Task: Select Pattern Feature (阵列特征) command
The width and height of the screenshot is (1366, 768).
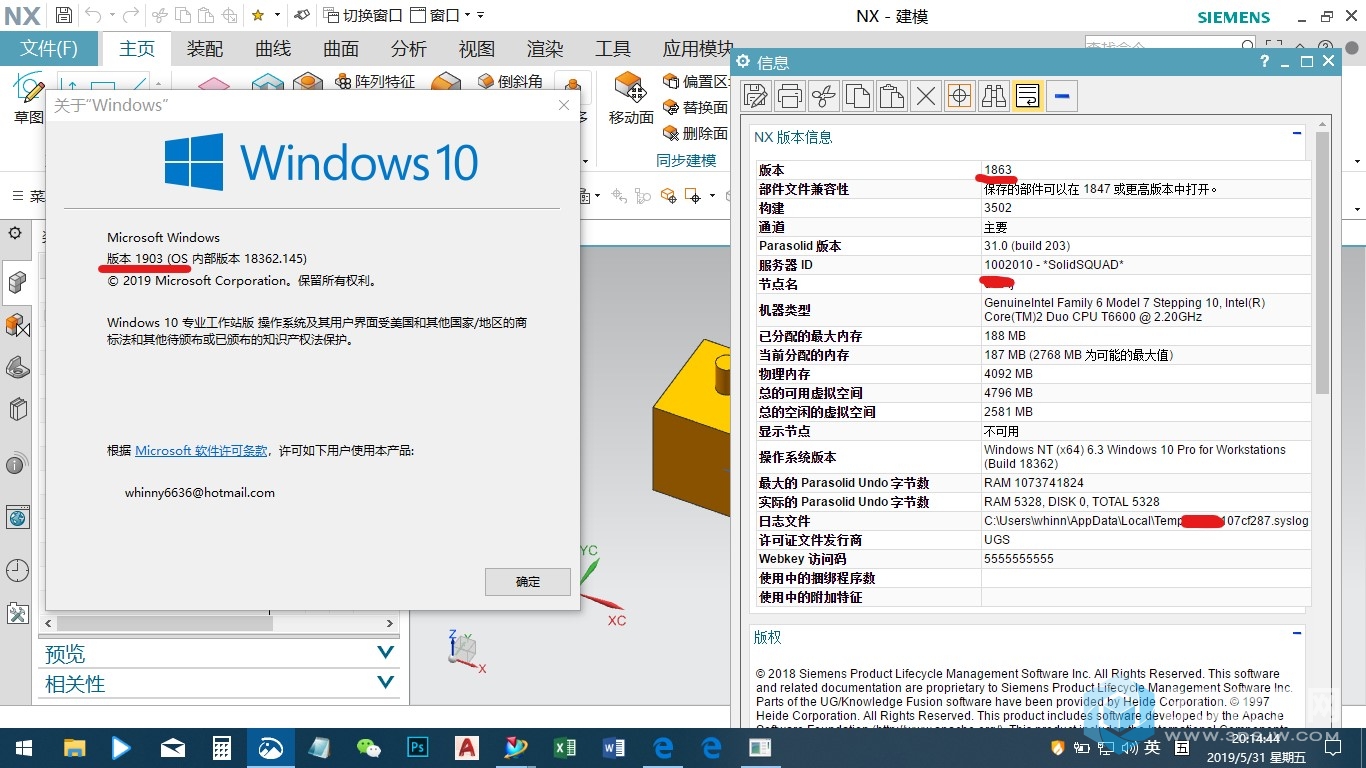Action: coord(374,81)
